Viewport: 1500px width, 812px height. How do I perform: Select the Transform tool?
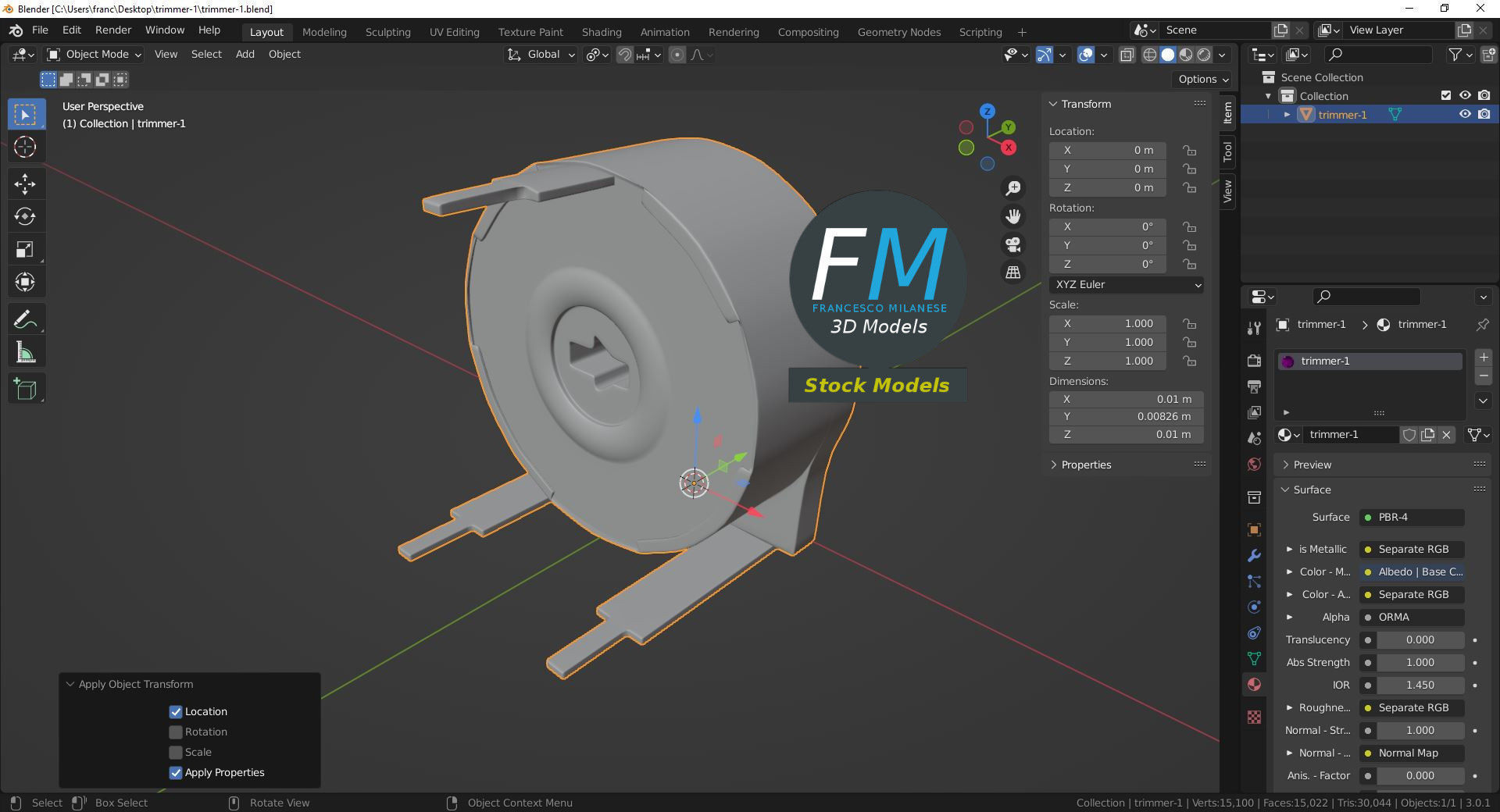click(25, 282)
